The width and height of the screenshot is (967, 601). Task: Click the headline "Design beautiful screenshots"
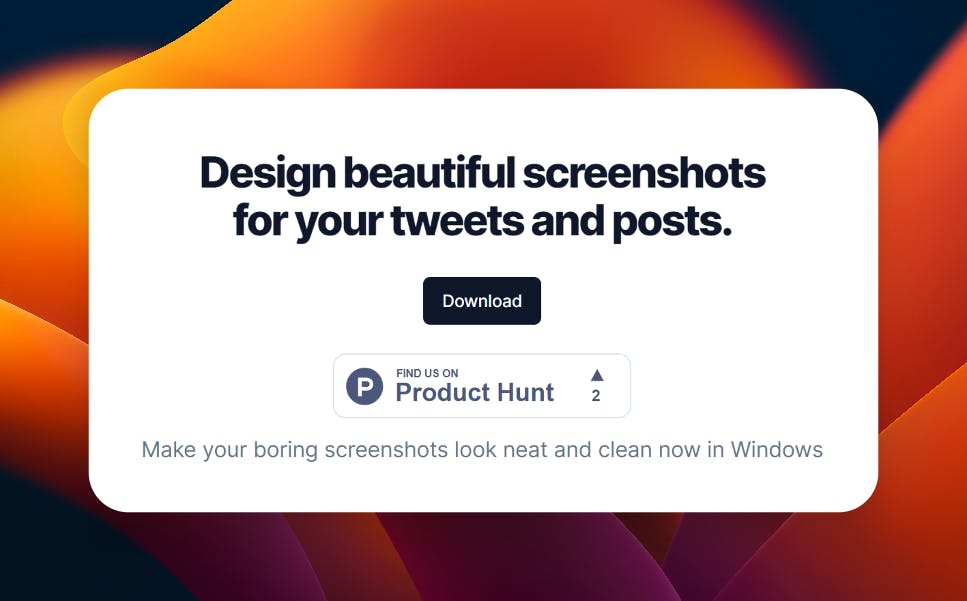483,171
